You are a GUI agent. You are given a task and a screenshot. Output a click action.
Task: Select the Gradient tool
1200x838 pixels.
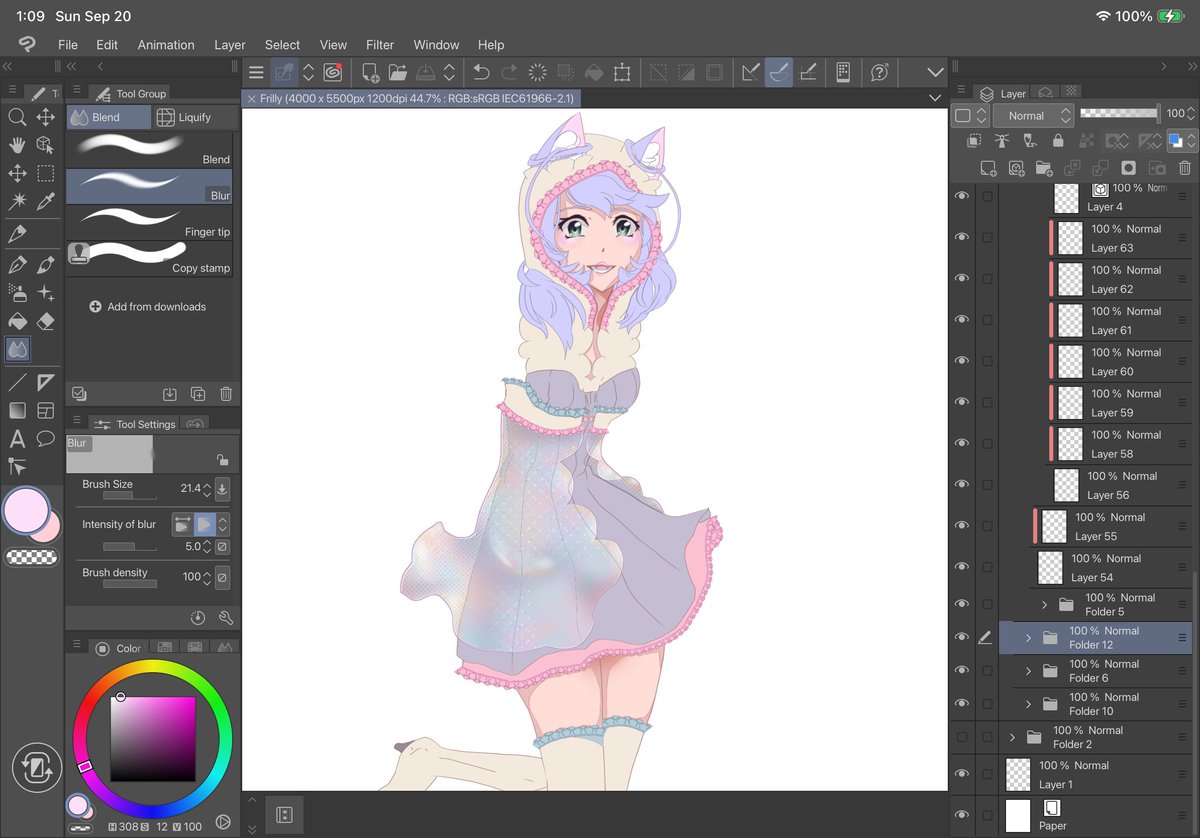17,410
